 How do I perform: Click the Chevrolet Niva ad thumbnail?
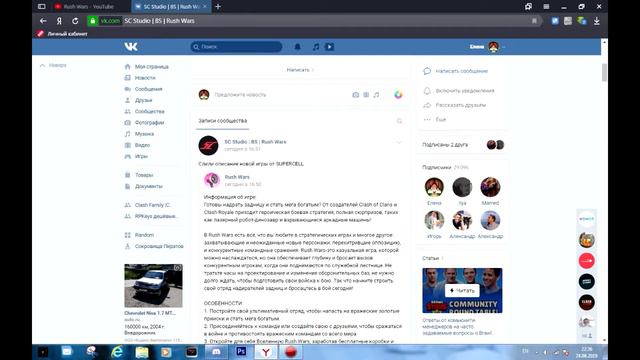(153, 286)
